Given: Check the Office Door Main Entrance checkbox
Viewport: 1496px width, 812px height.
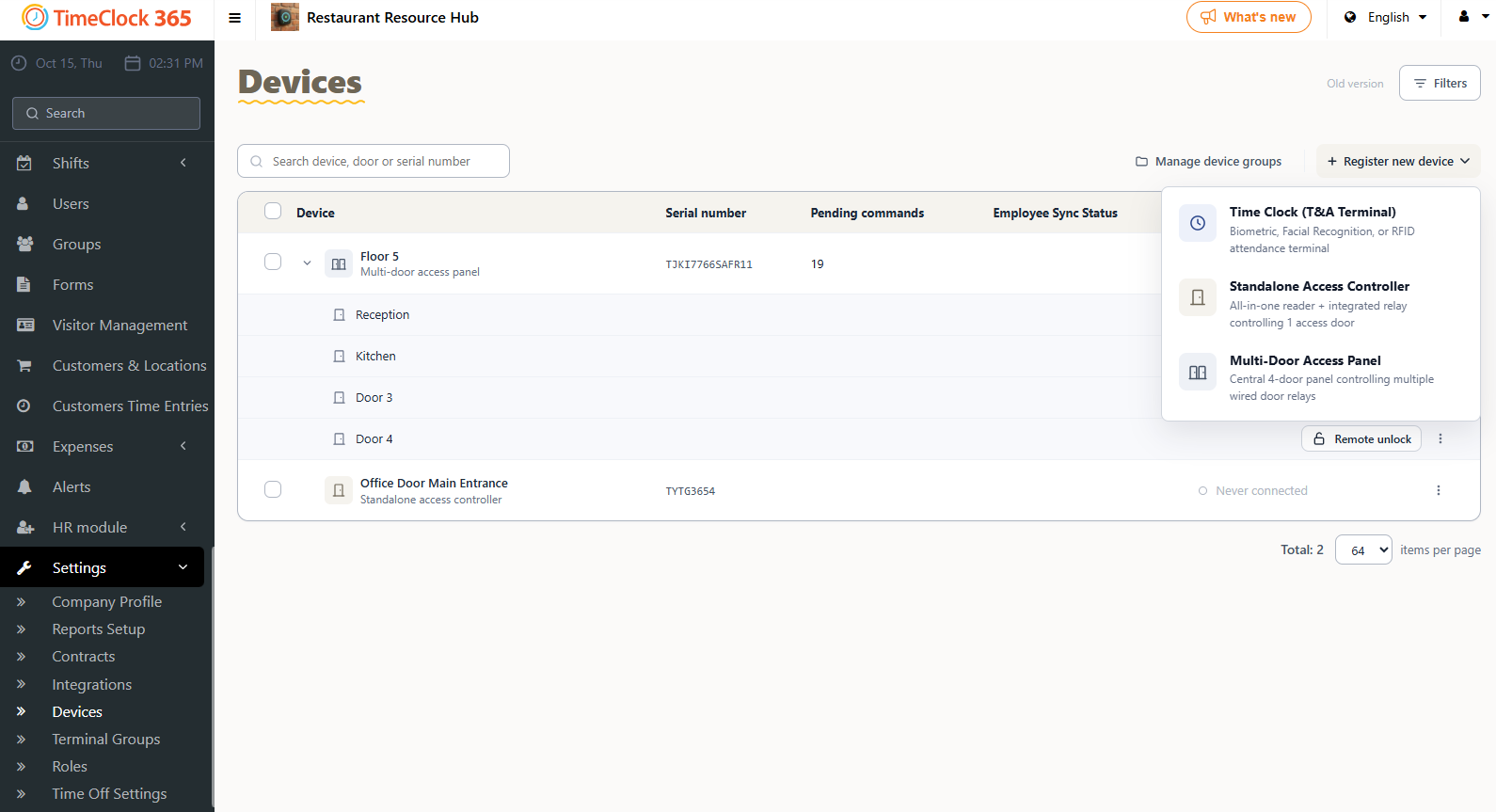Looking at the screenshot, I should 273,489.
